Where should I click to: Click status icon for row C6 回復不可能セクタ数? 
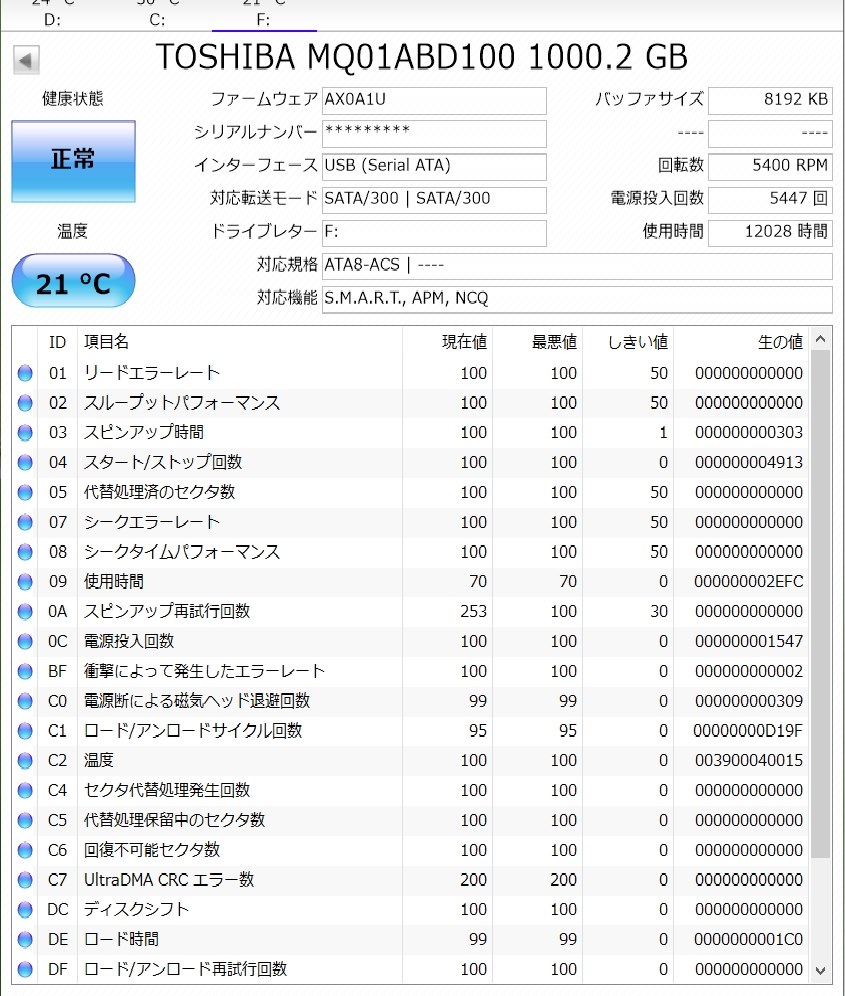coord(25,851)
